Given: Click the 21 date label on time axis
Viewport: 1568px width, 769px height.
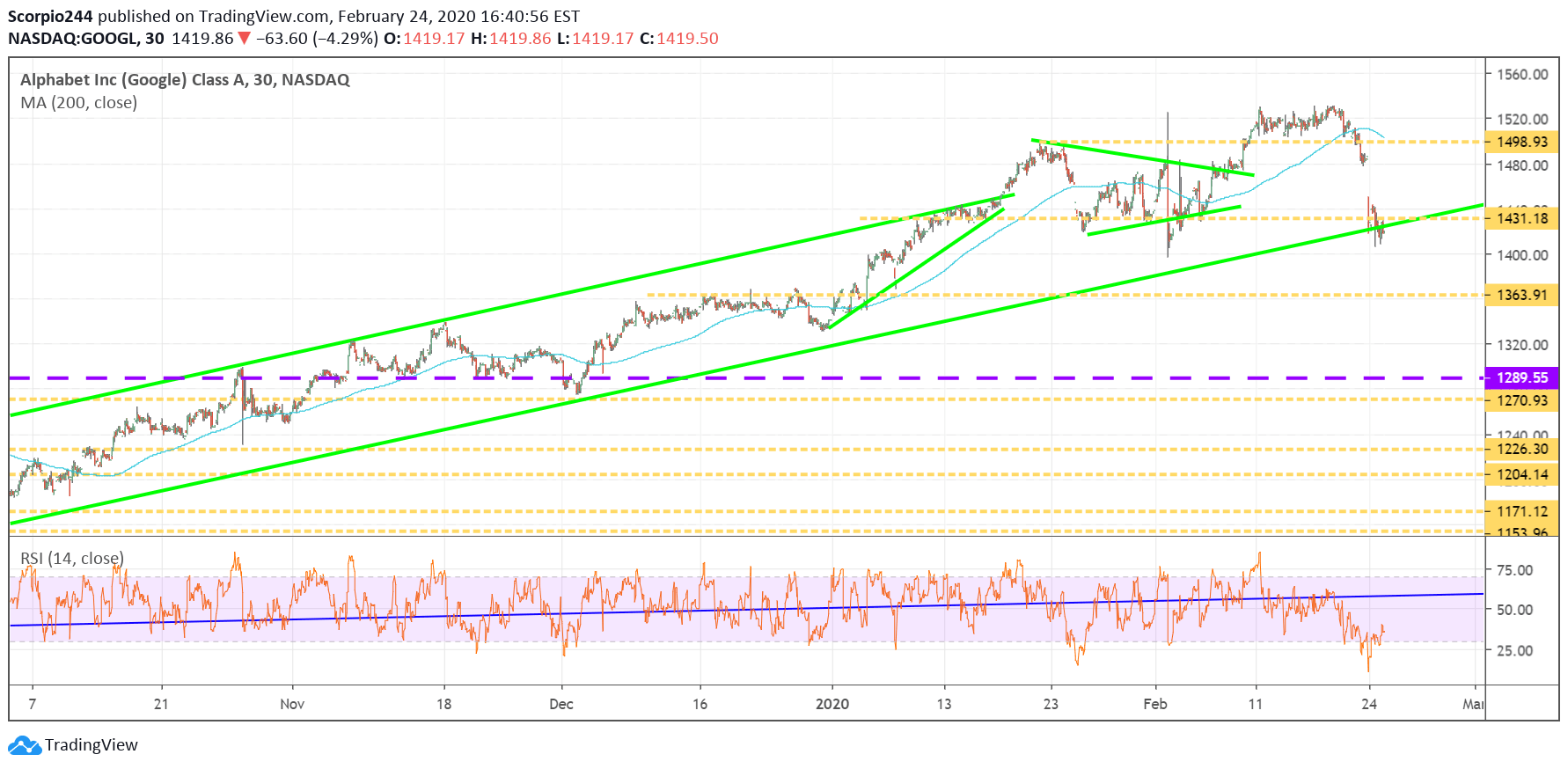Looking at the screenshot, I should (x=161, y=704).
